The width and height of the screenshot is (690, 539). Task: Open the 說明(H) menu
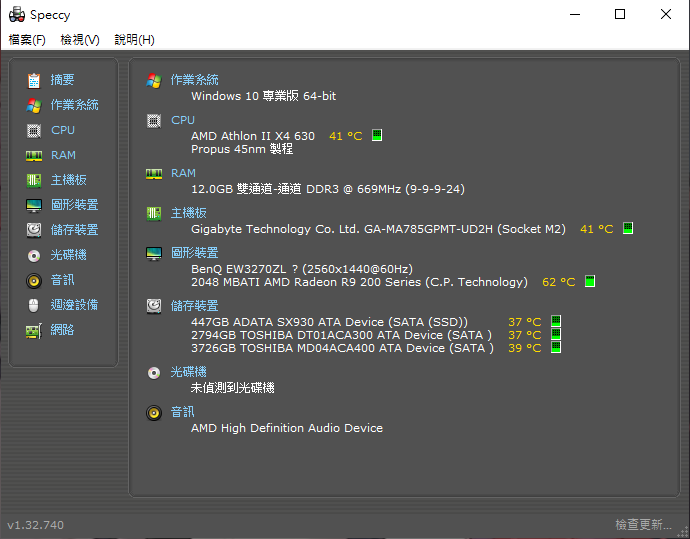(x=134, y=40)
